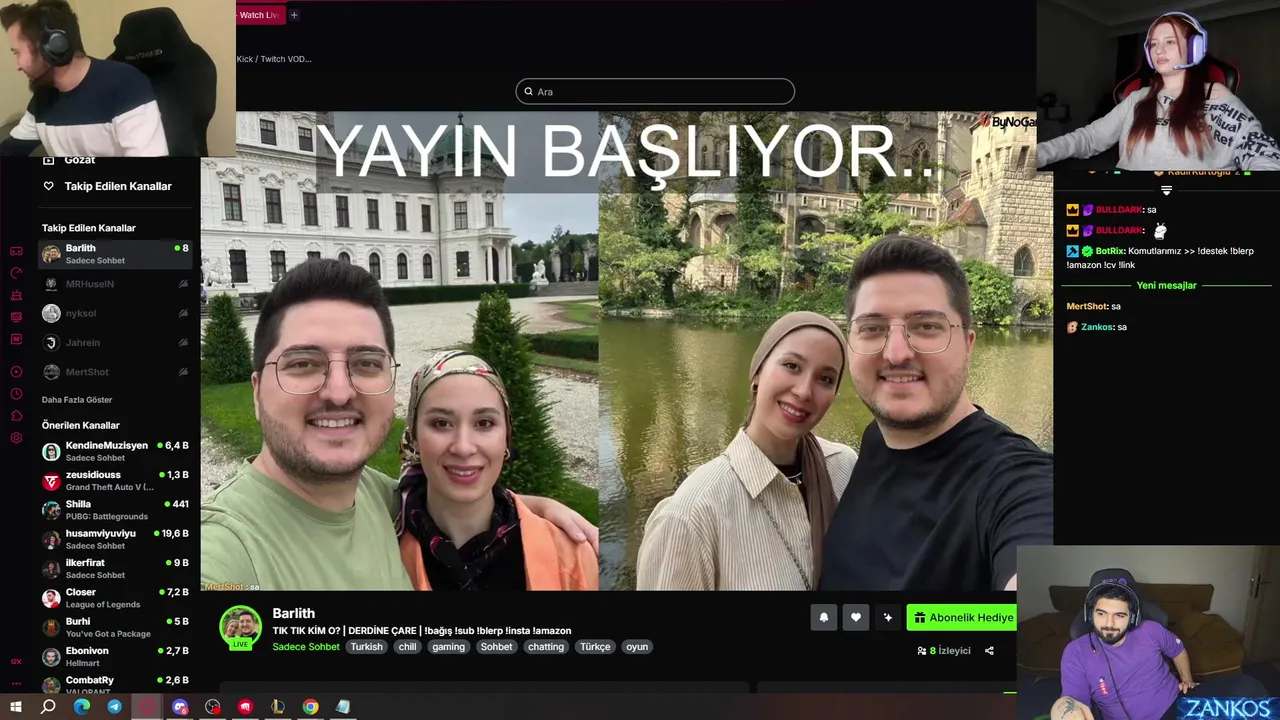Click the GX cleaner icon in sidebar
The width and height of the screenshot is (1280, 720).
16,295
